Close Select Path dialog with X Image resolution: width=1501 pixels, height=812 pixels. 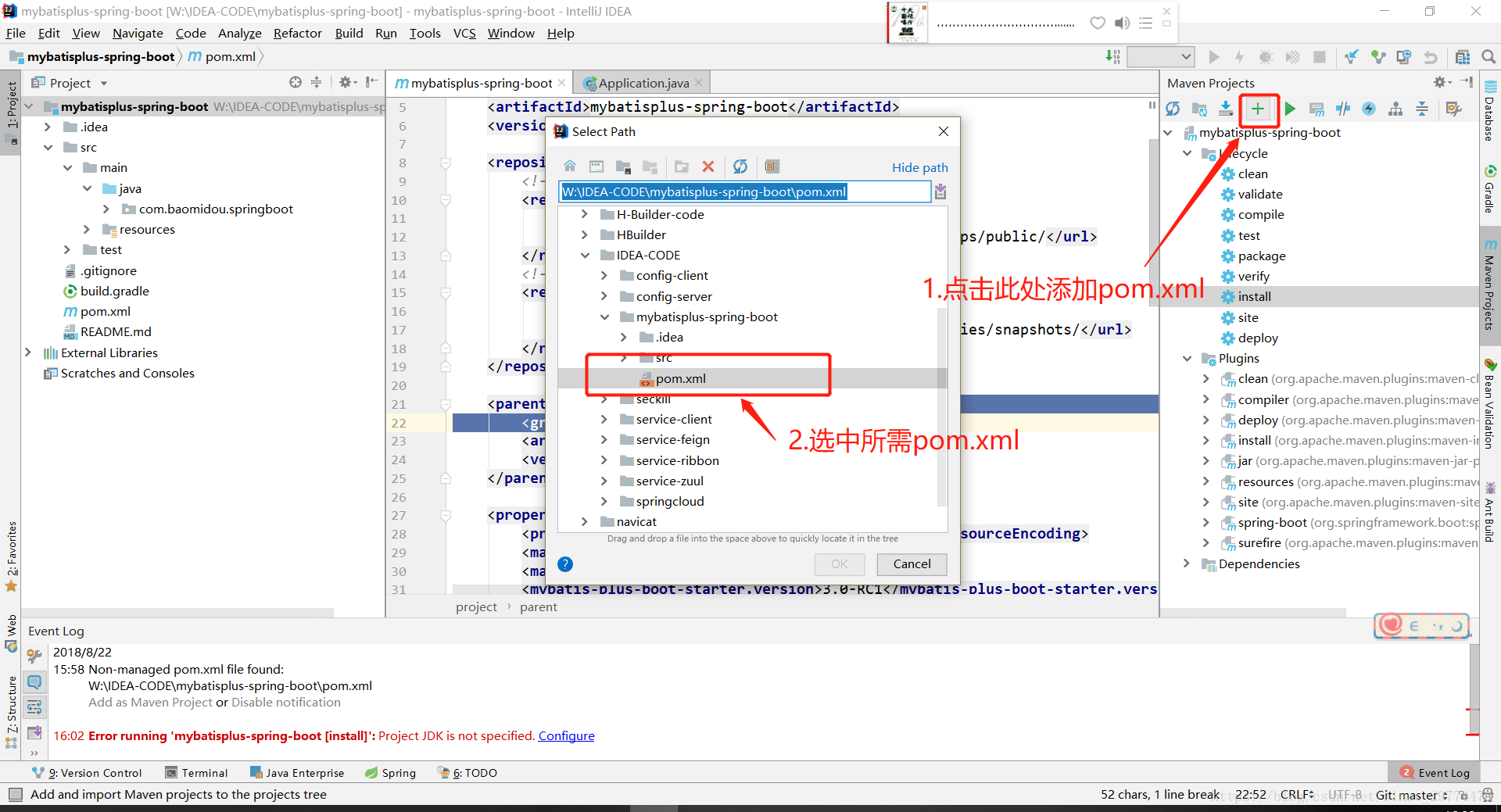point(944,131)
